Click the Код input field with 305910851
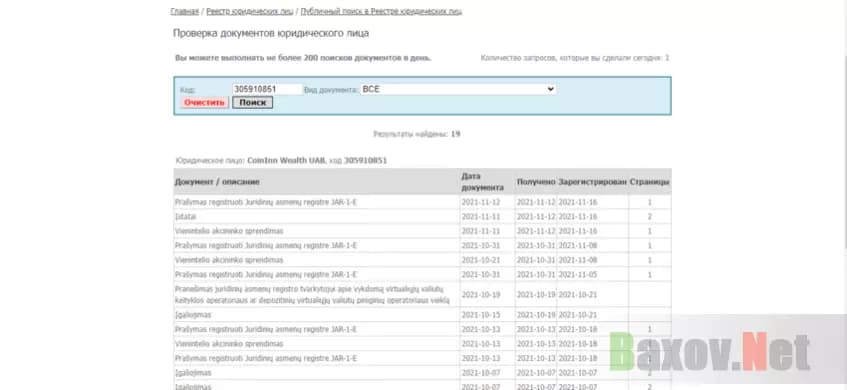The image size is (847, 390). [x=267, y=89]
